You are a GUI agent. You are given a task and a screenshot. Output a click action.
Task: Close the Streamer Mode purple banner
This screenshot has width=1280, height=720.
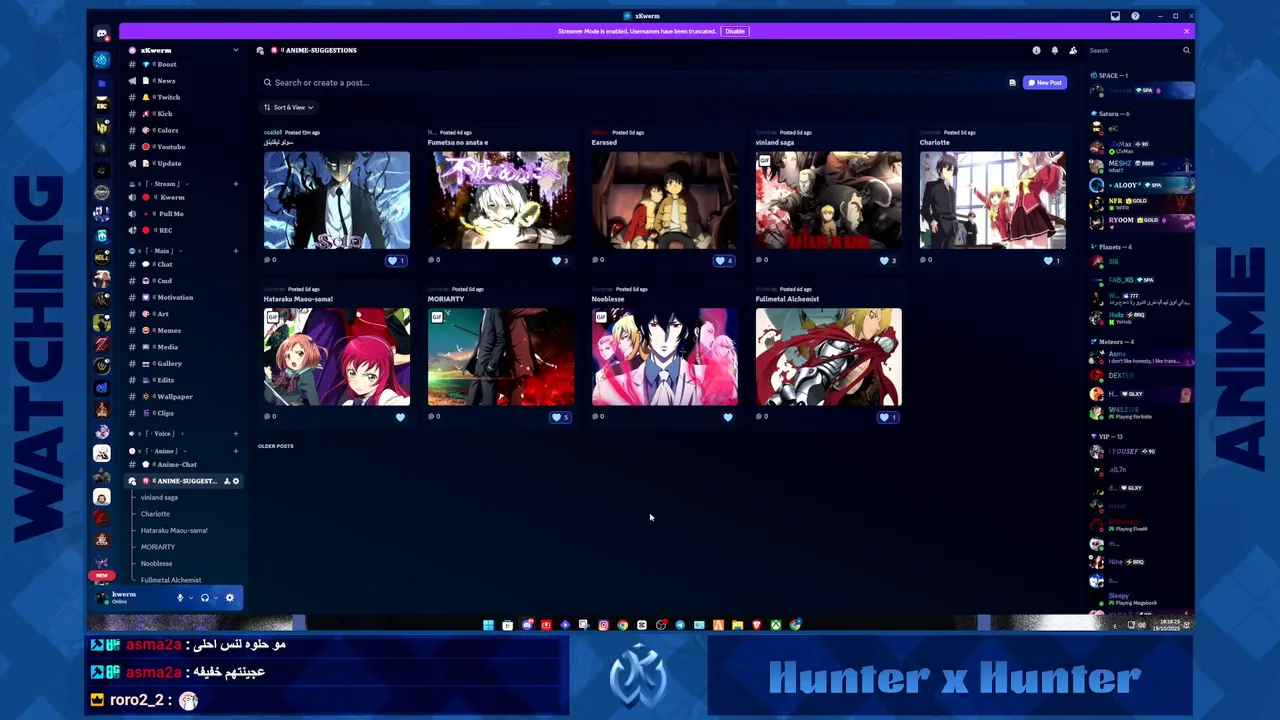[1186, 31]
